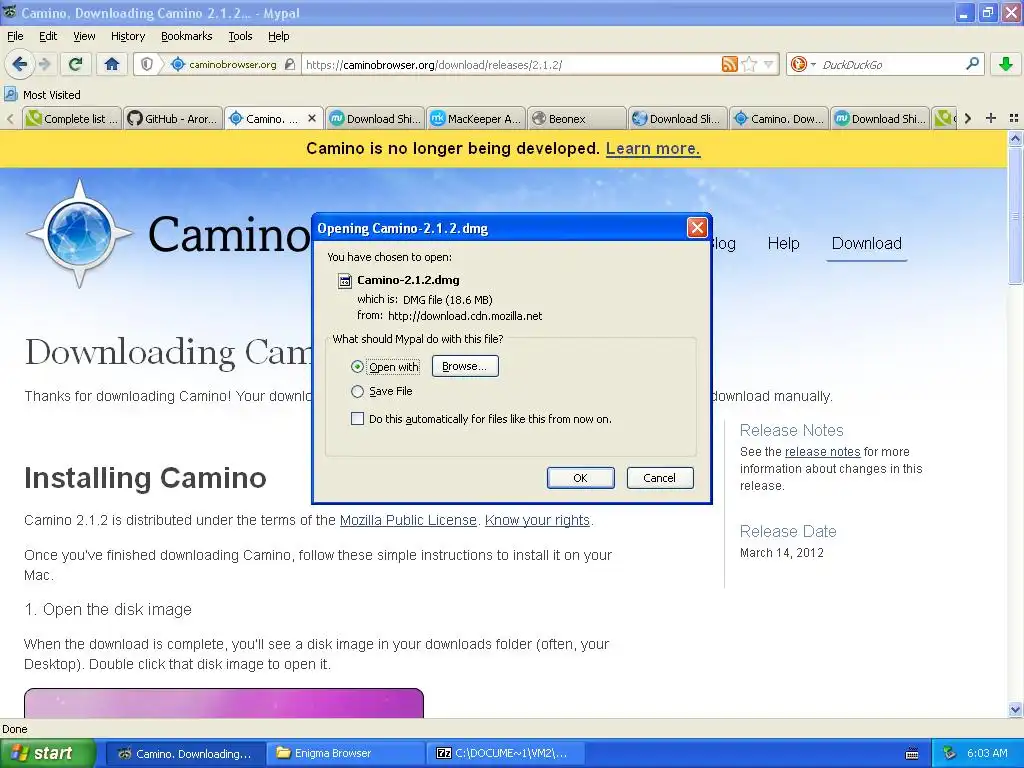This screenshot has height=768, width=1024.
Task: Cancel the Opening Camino-2.1.2.dmg dialog
Action: point(660,478)
